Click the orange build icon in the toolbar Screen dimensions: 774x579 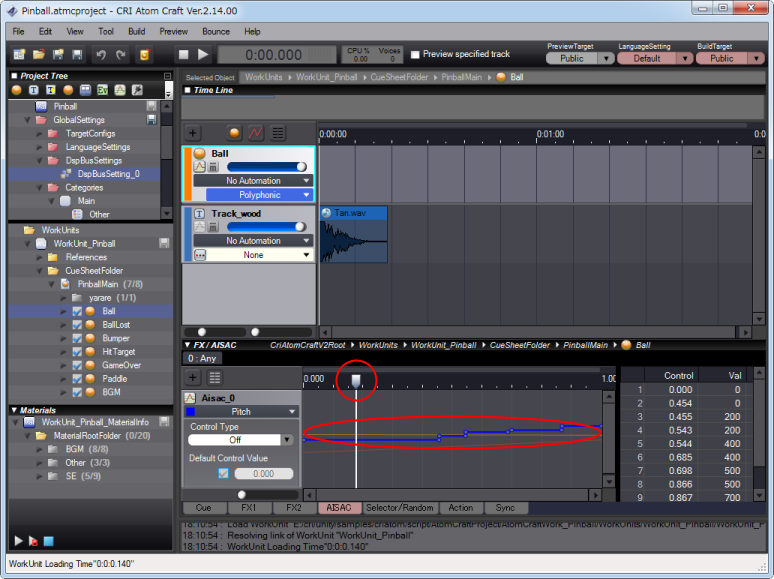pos(145,54)
